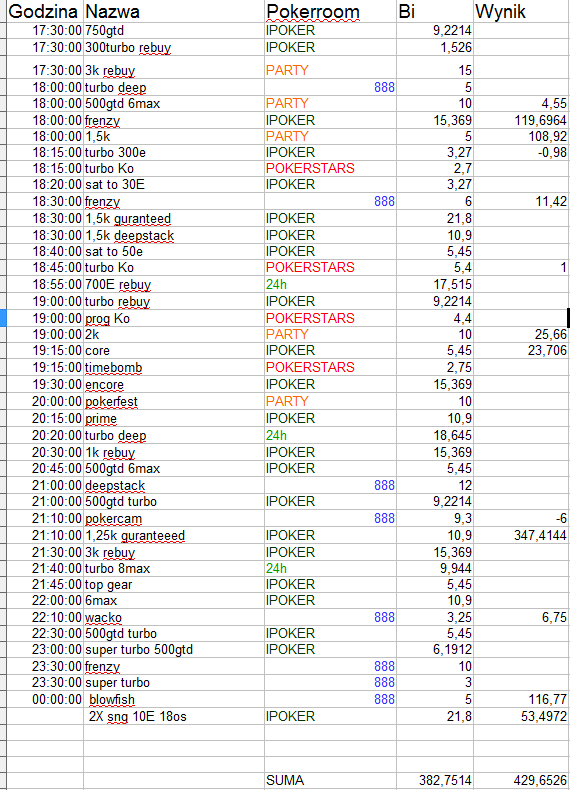Select the Bi total 382,7514 cell
Image resolution: width=570 pixels, height=790 pixels.
435,780
